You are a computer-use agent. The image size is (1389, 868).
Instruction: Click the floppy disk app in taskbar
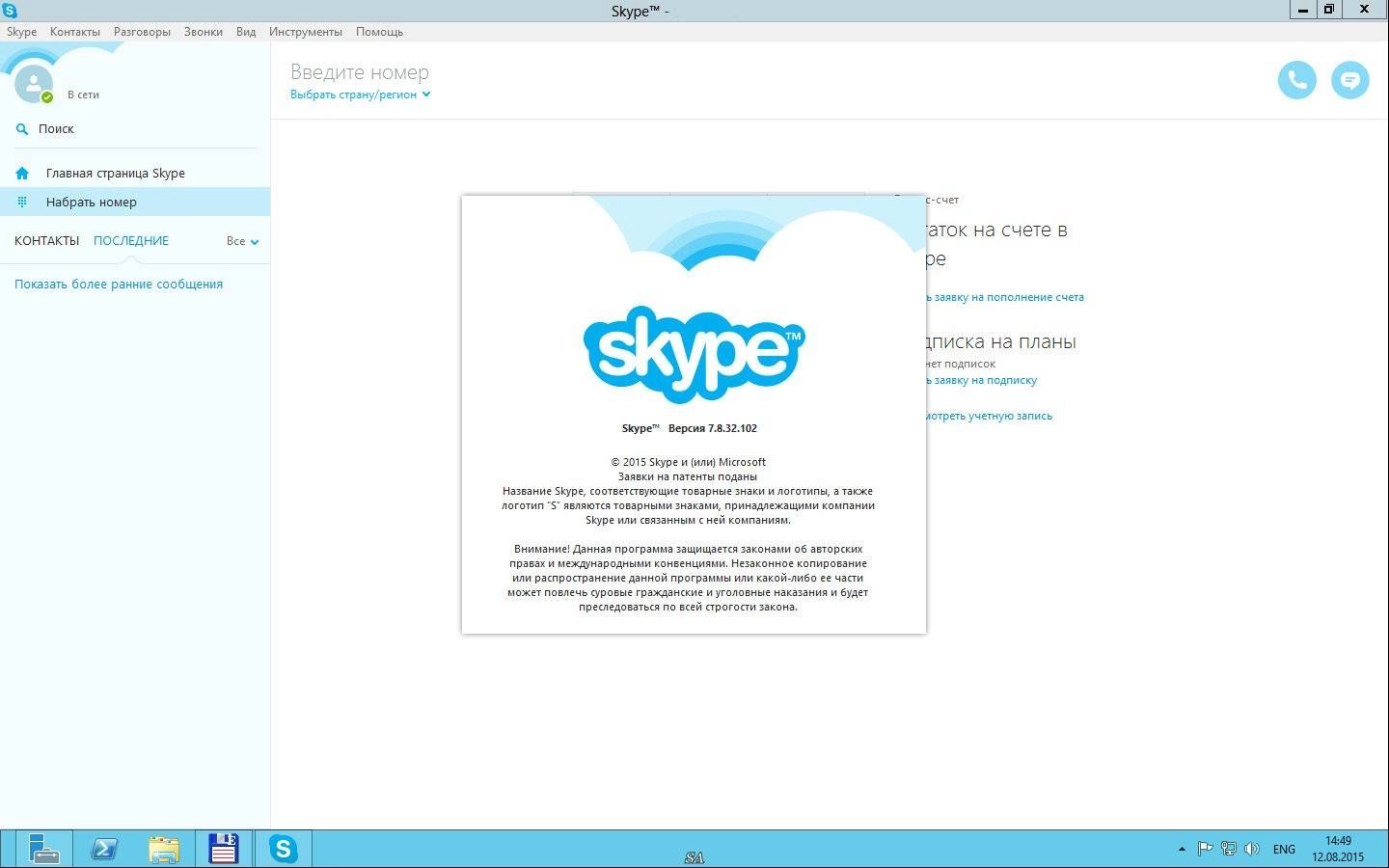224,849
